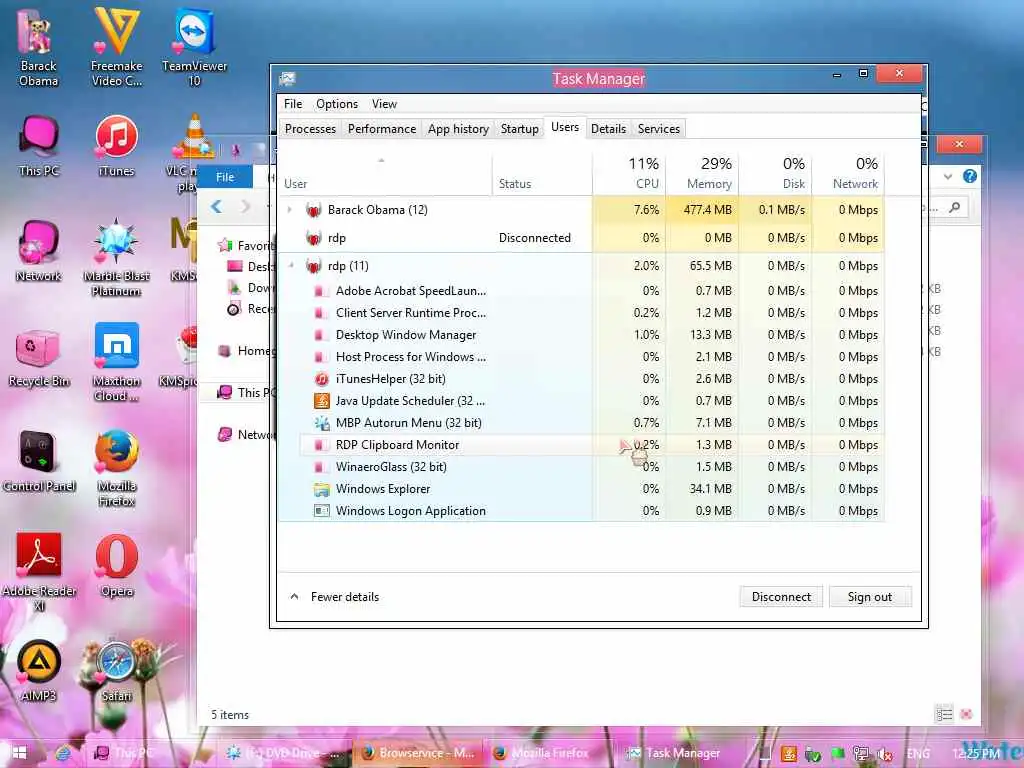Click the Disconnect button

coord(781,597)
